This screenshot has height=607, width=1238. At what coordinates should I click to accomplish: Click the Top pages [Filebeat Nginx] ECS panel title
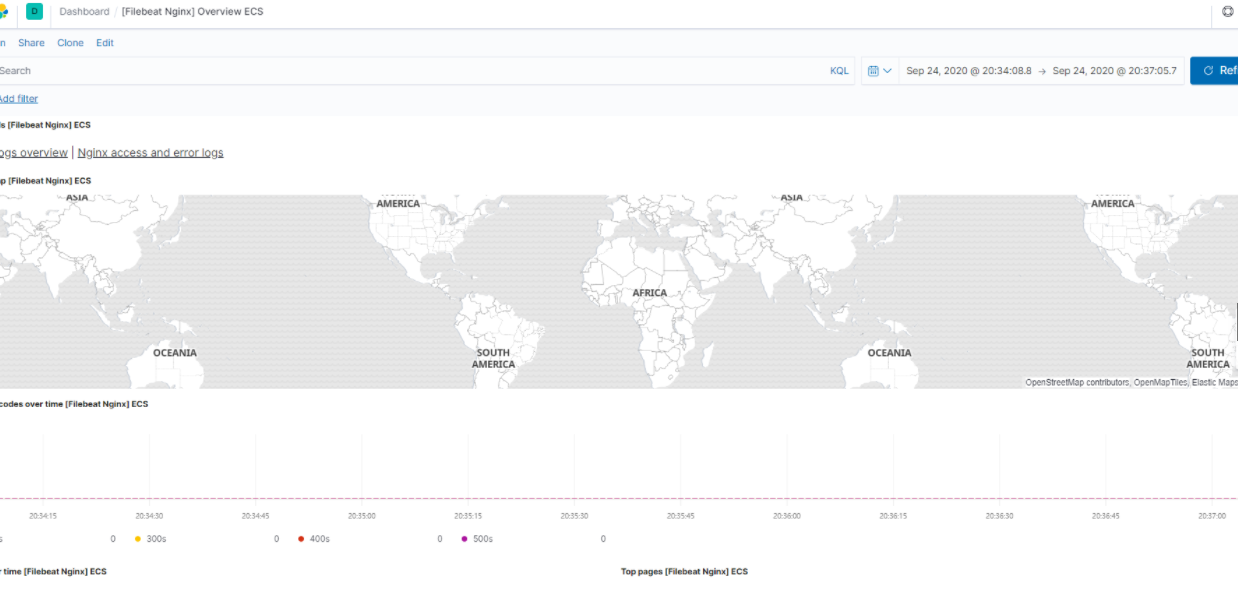[x=684, y=572]
